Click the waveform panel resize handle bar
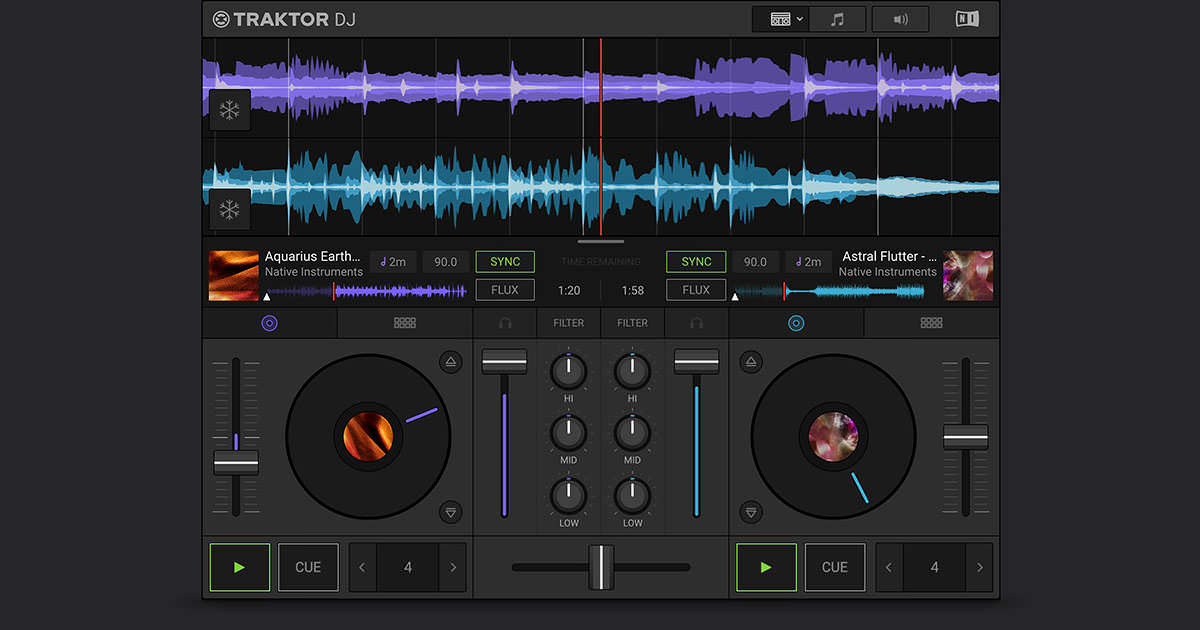This screenshot has height=630, width=1200. coord(601,241)
